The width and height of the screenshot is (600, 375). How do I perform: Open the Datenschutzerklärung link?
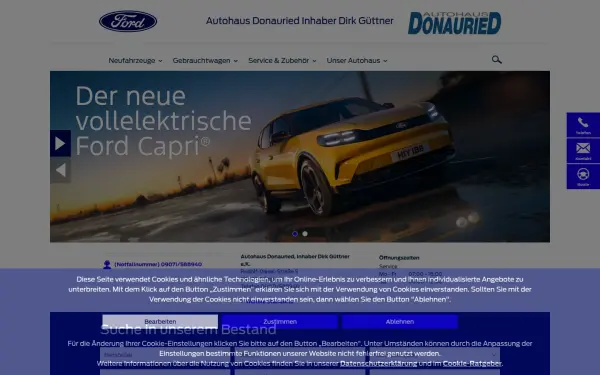[378, 364]
